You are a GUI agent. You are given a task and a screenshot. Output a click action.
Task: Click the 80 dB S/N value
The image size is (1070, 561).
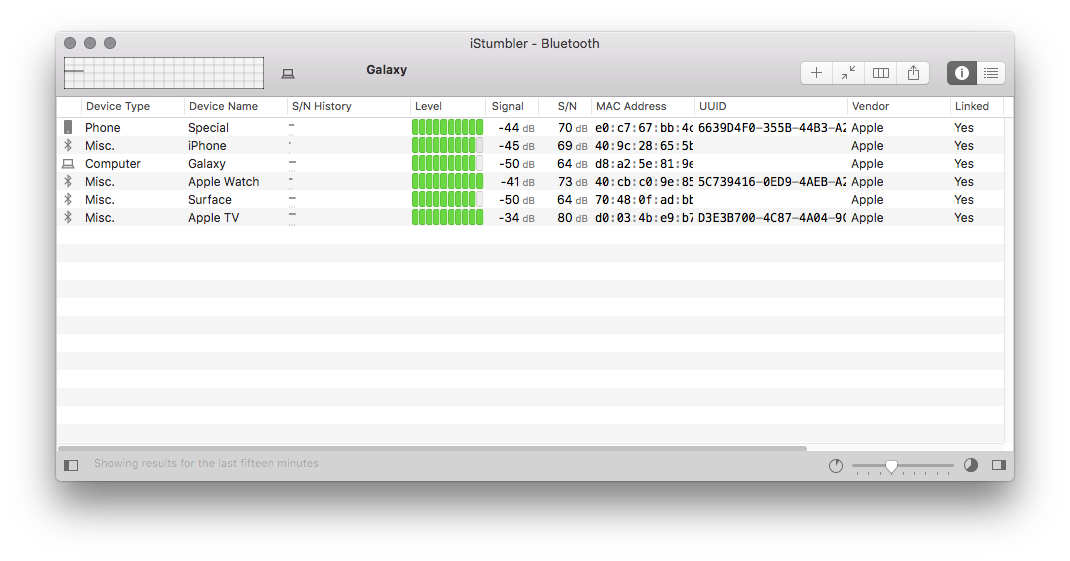(x=572, y=218)
